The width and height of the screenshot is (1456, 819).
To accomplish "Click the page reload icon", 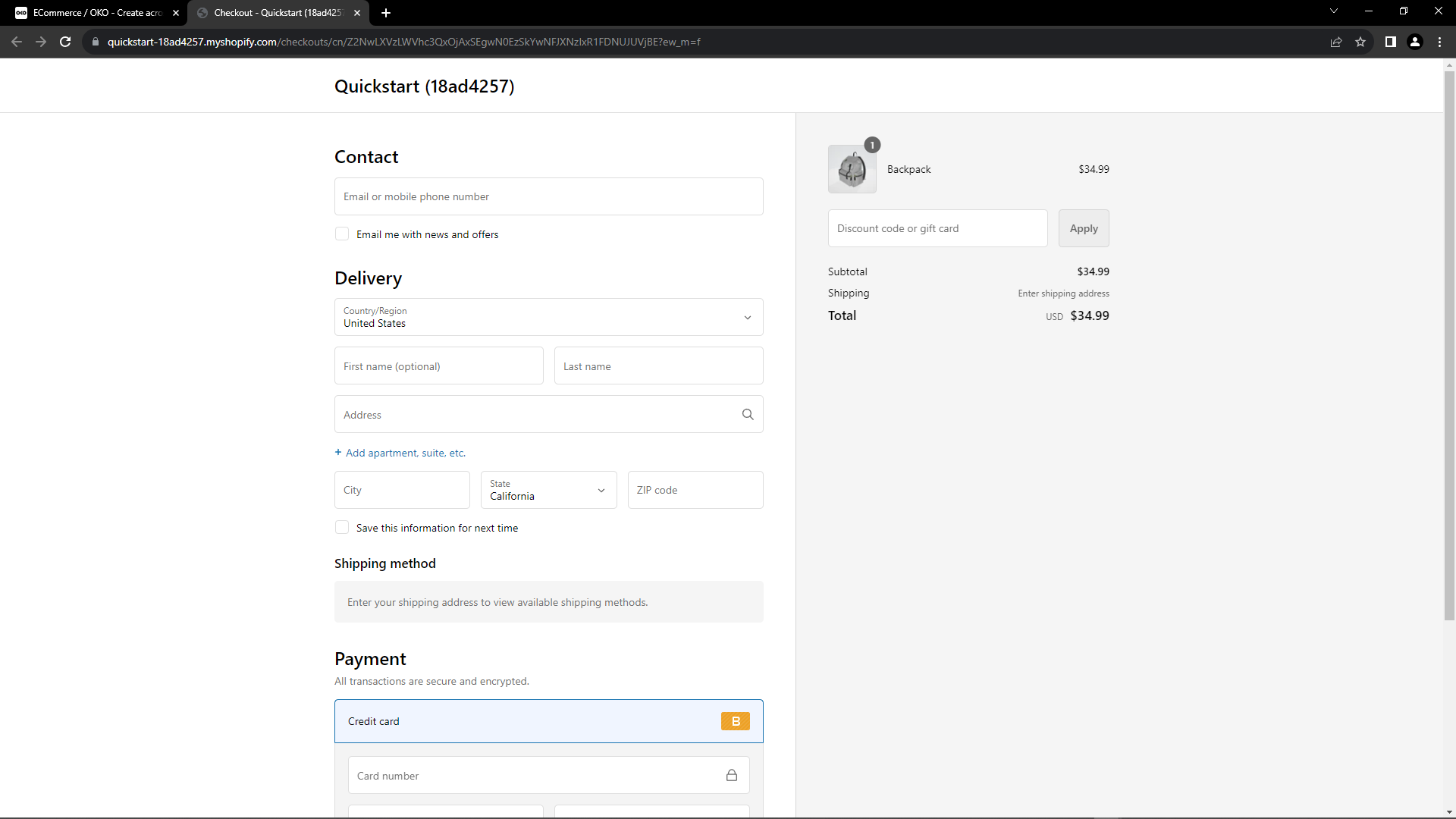I will [65, 42].
